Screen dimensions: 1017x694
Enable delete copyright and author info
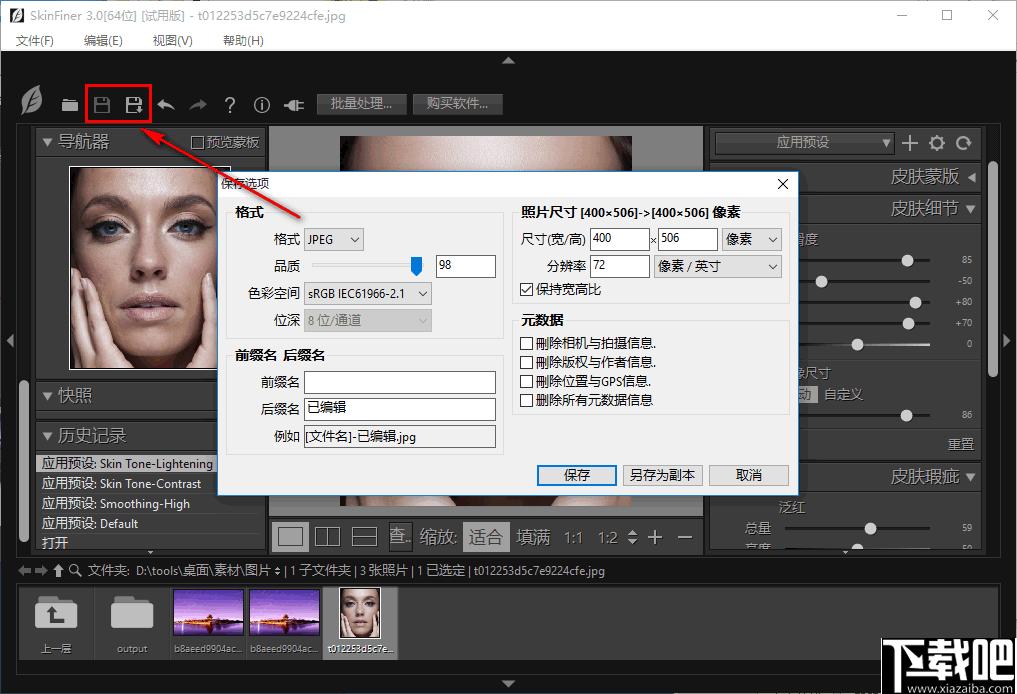coord(527,363)
